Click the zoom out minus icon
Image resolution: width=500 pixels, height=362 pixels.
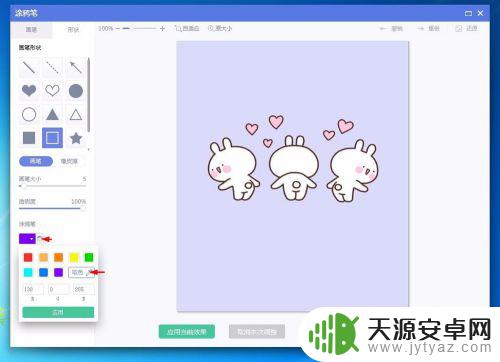117,29
